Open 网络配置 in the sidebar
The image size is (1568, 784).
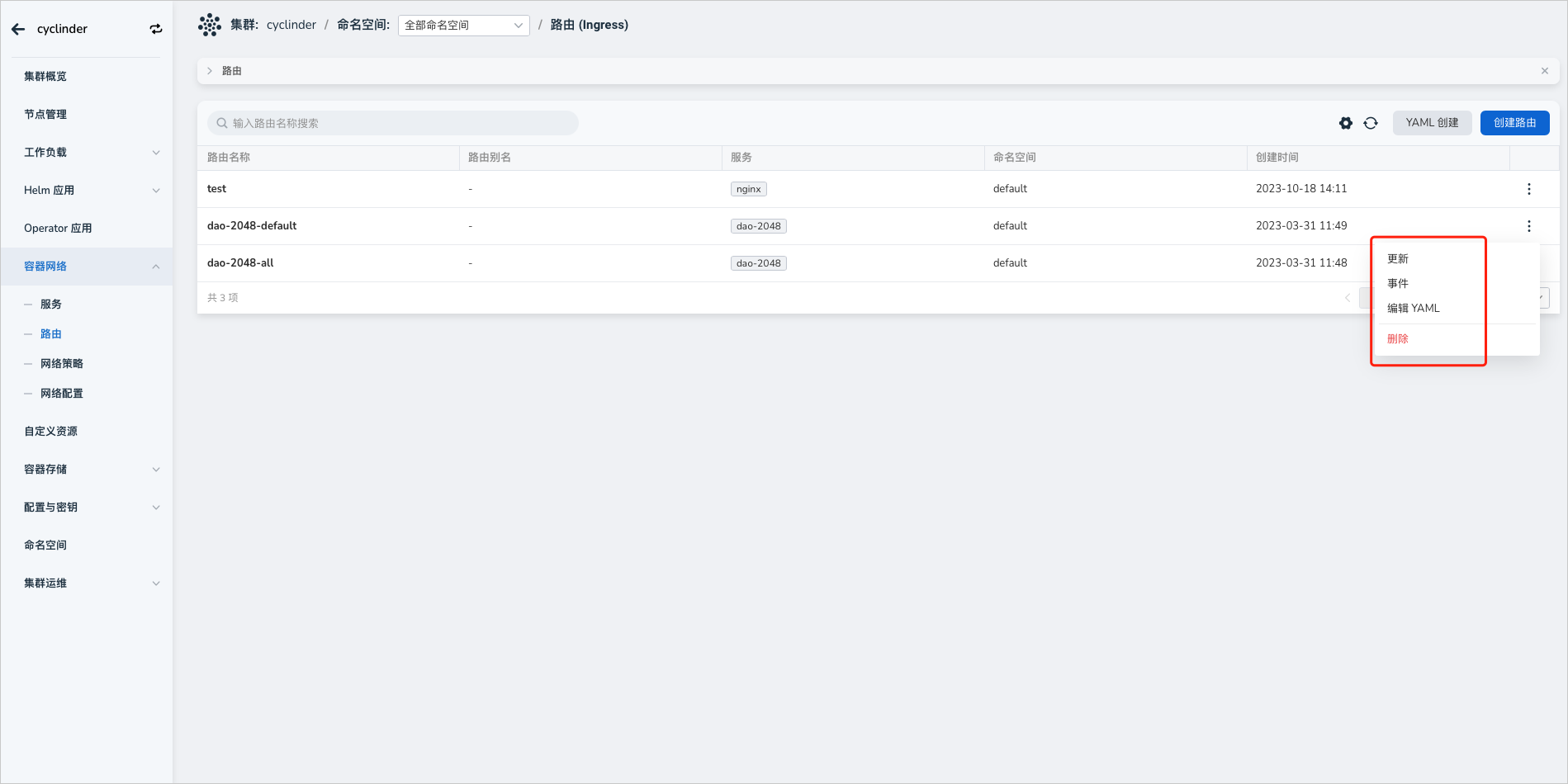[x=62, y=394]
